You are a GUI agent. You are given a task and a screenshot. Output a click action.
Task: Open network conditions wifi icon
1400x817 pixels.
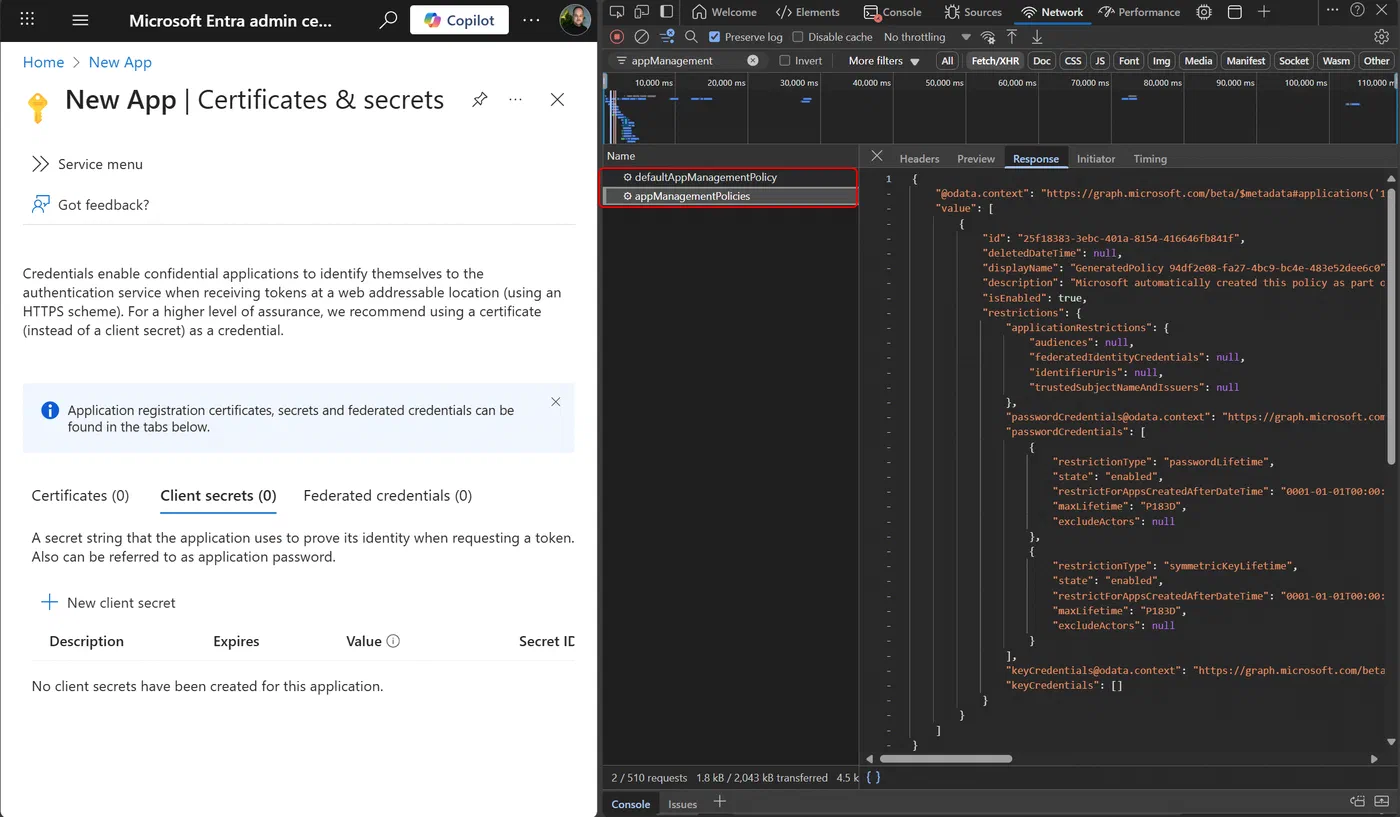coord(988,37)
